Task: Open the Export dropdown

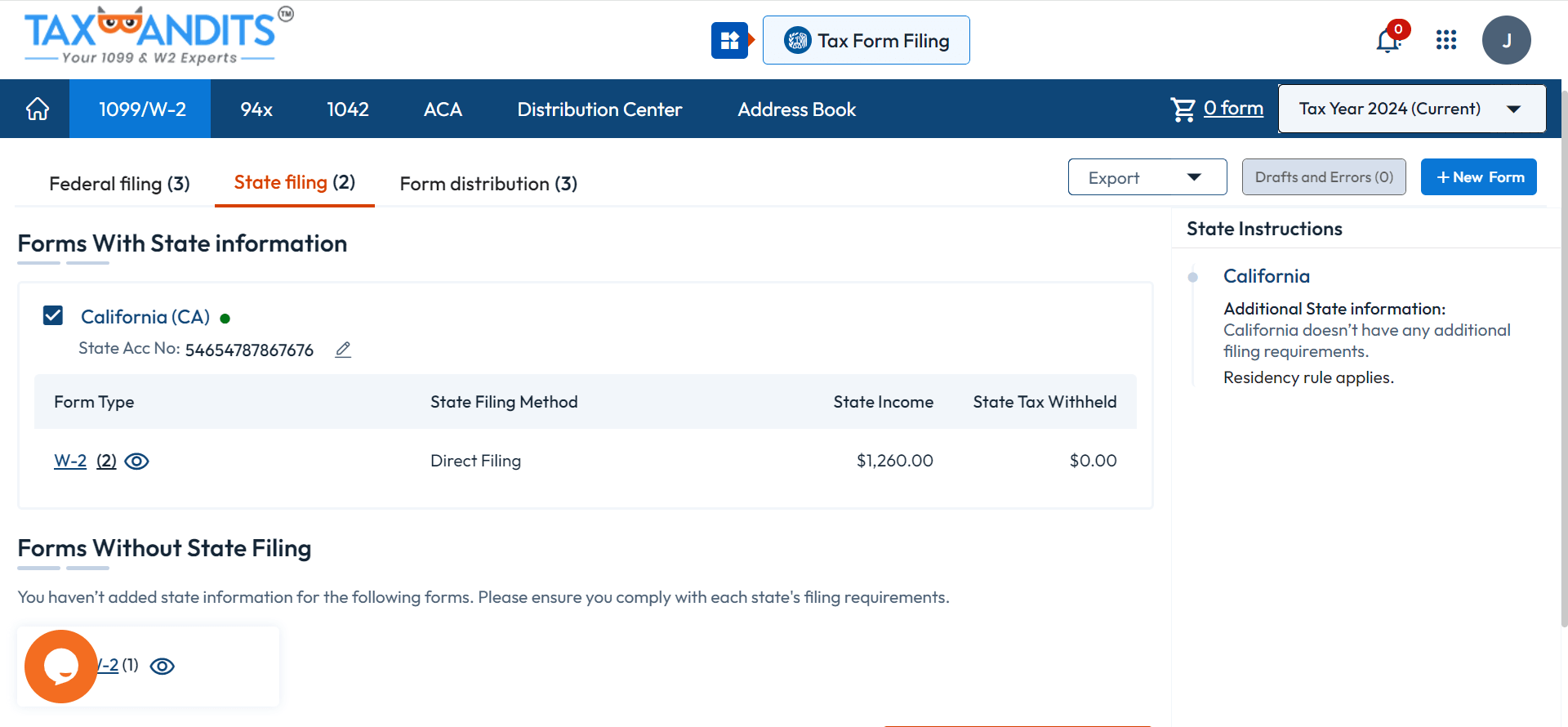Action: click(x=1147, y=177)
